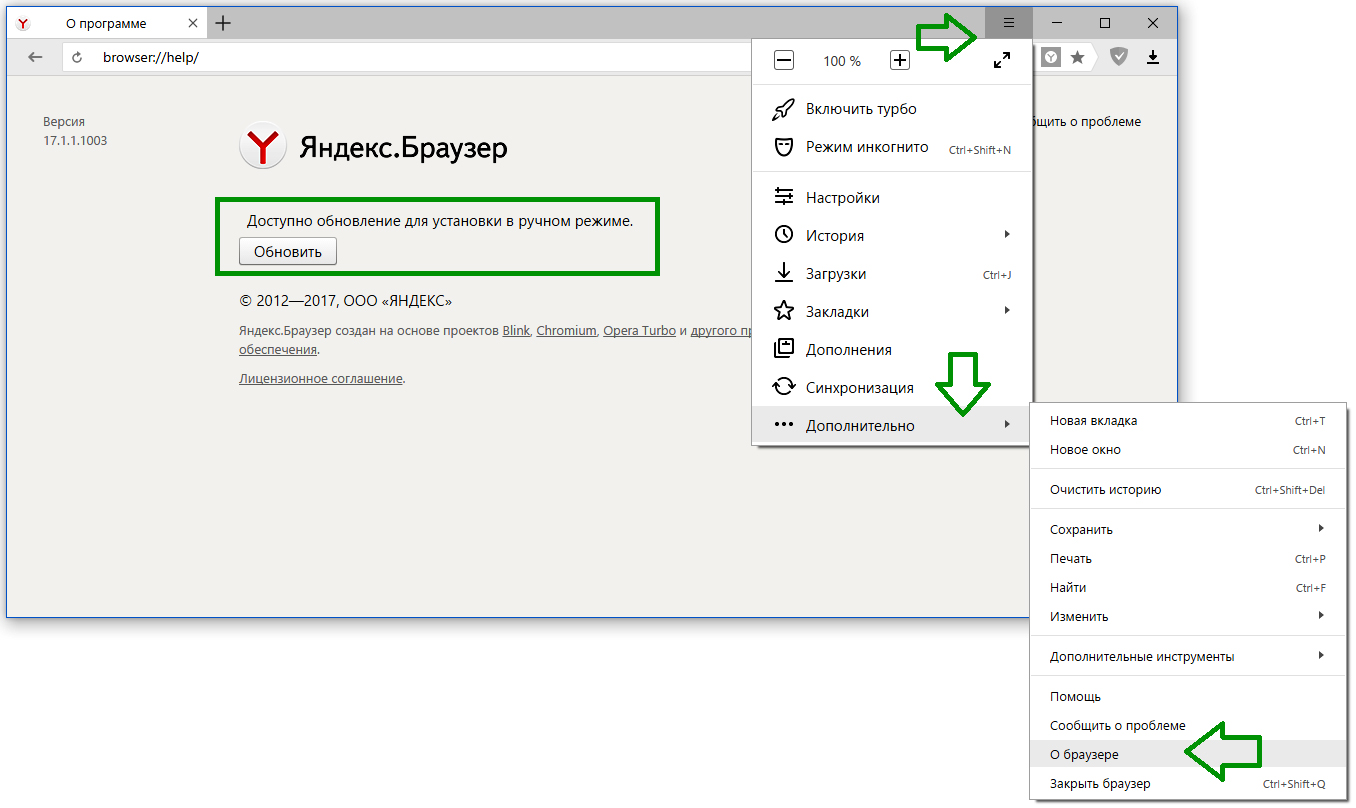Enter fullscreen with the expand arrows icon
Image resolution: width=1356 pixels, height=808 pixels.
point(1001,61)
